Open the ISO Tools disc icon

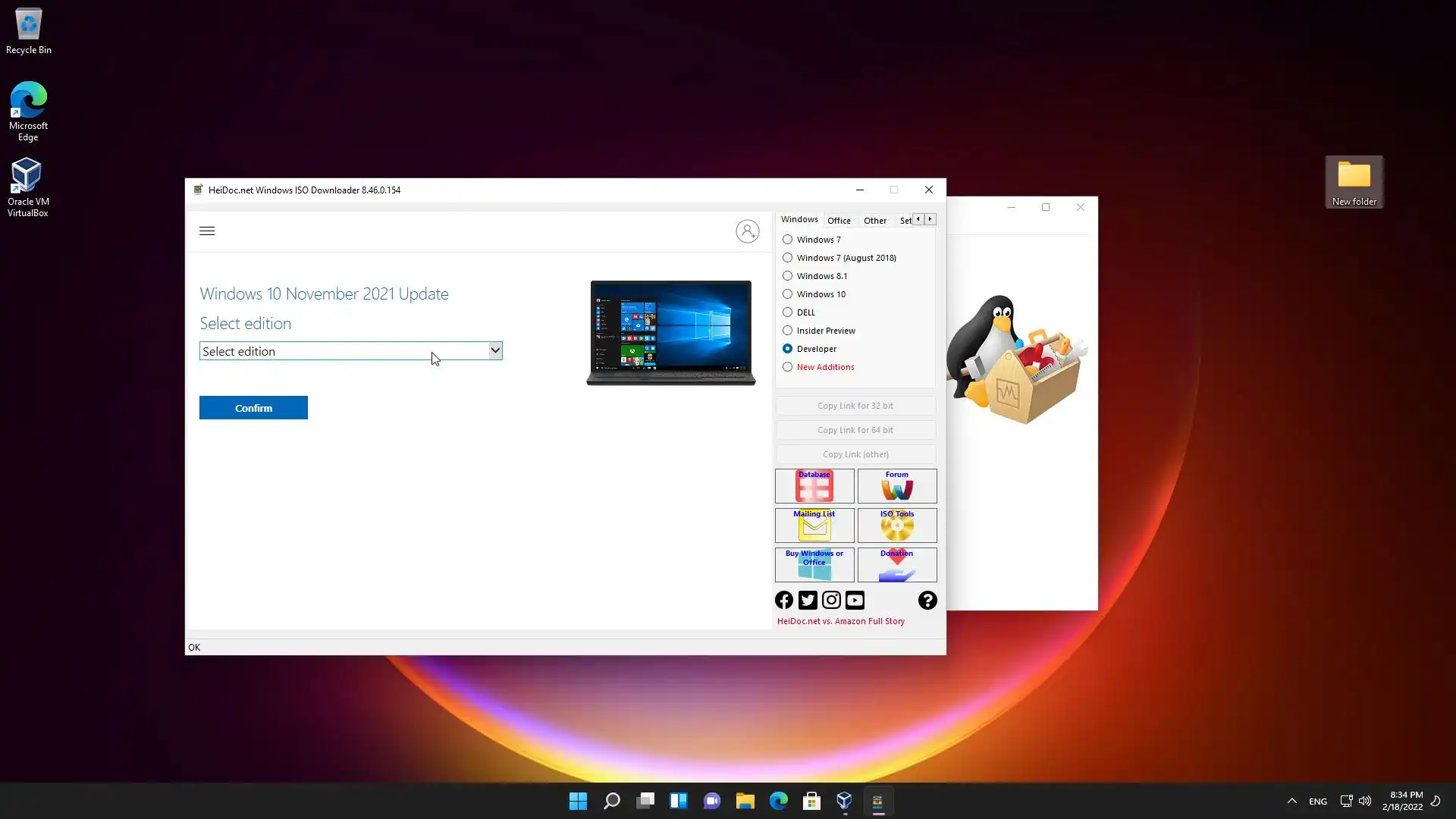coord(896,526)
